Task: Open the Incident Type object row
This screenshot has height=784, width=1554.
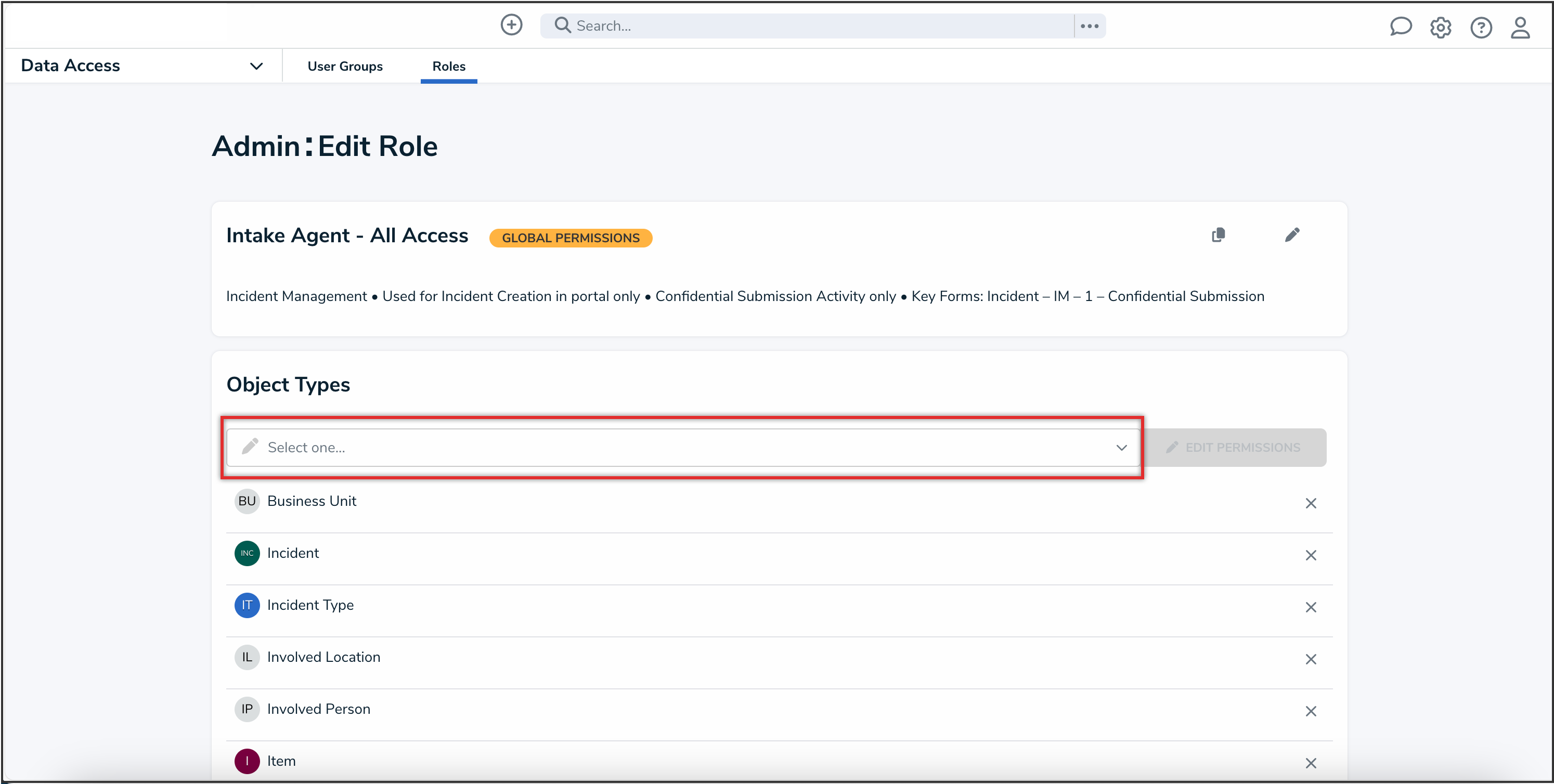Action: [310, 605]
